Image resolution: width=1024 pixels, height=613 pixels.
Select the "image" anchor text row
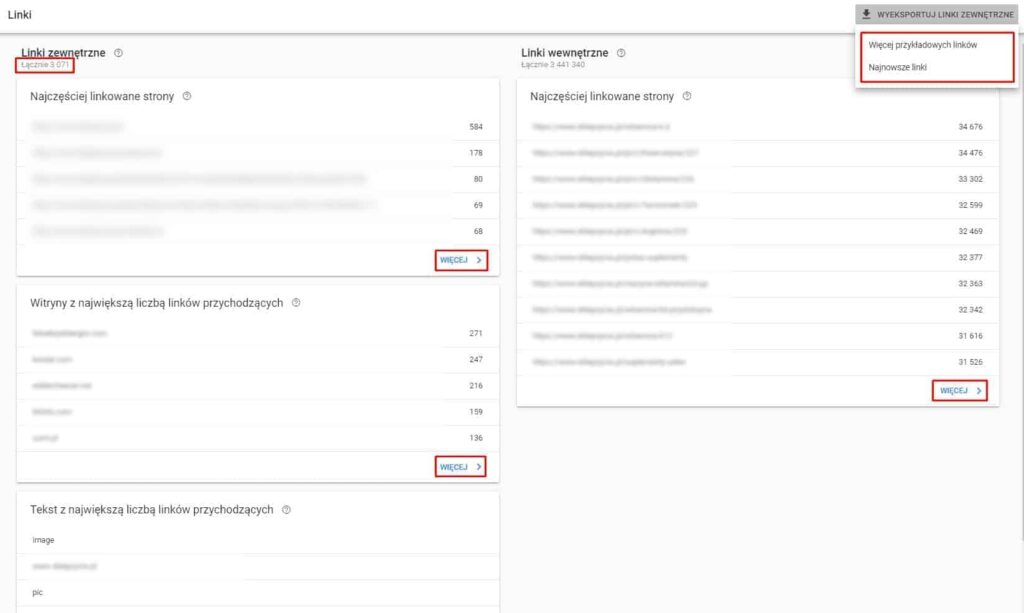250,539
